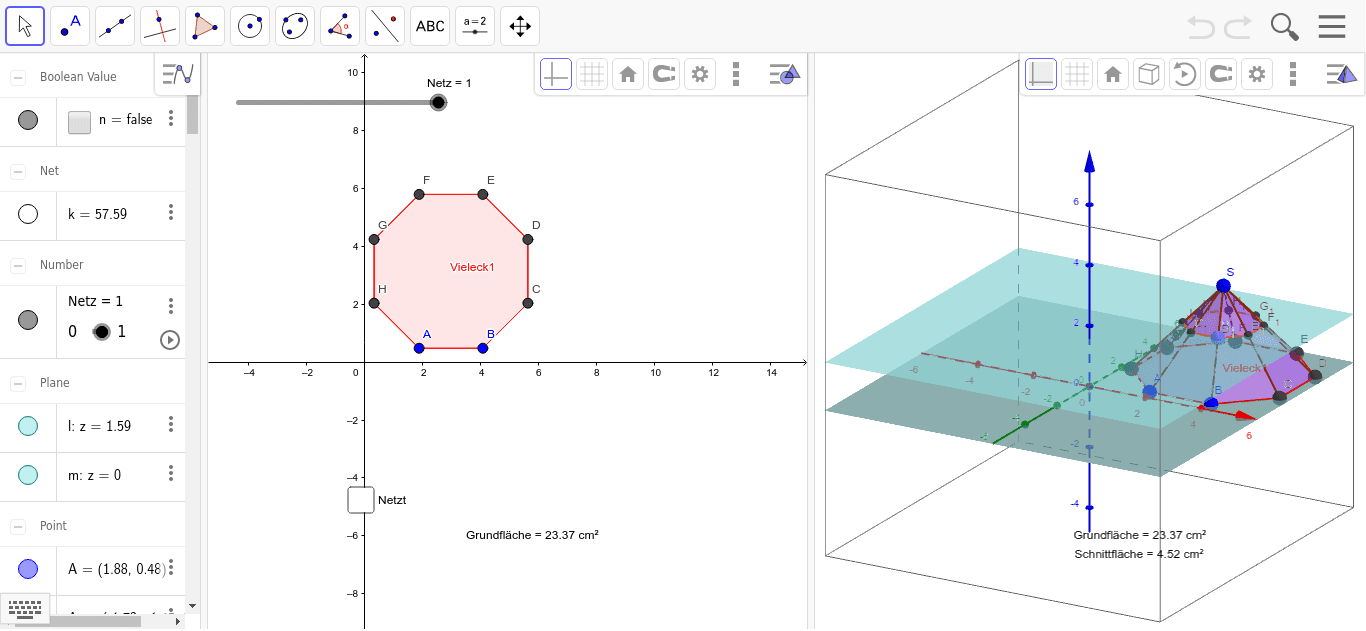Toggle the 3D clipping box cube icon
The height and width of the screenshot is (631, 1366).
[1149, 74]
